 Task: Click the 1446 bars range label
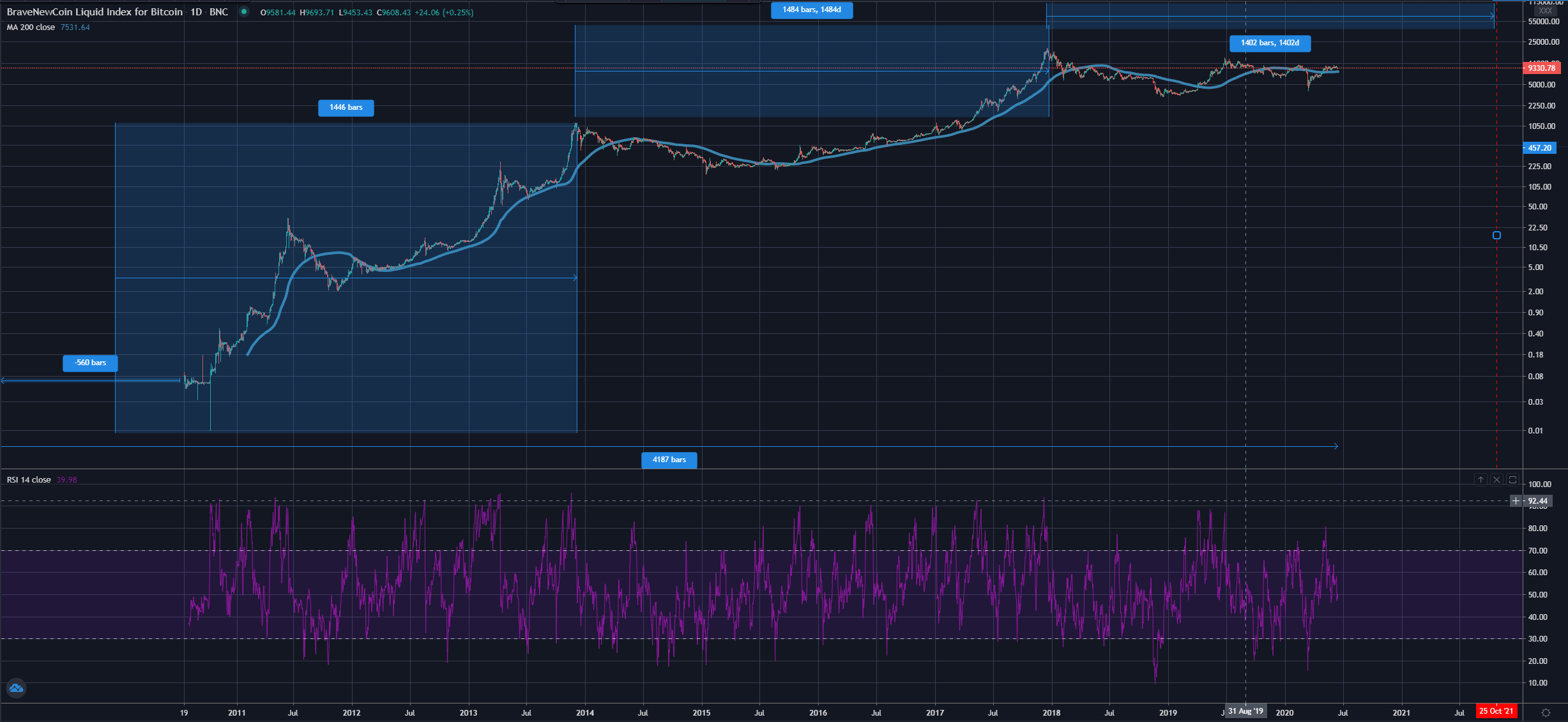(346, 108)
